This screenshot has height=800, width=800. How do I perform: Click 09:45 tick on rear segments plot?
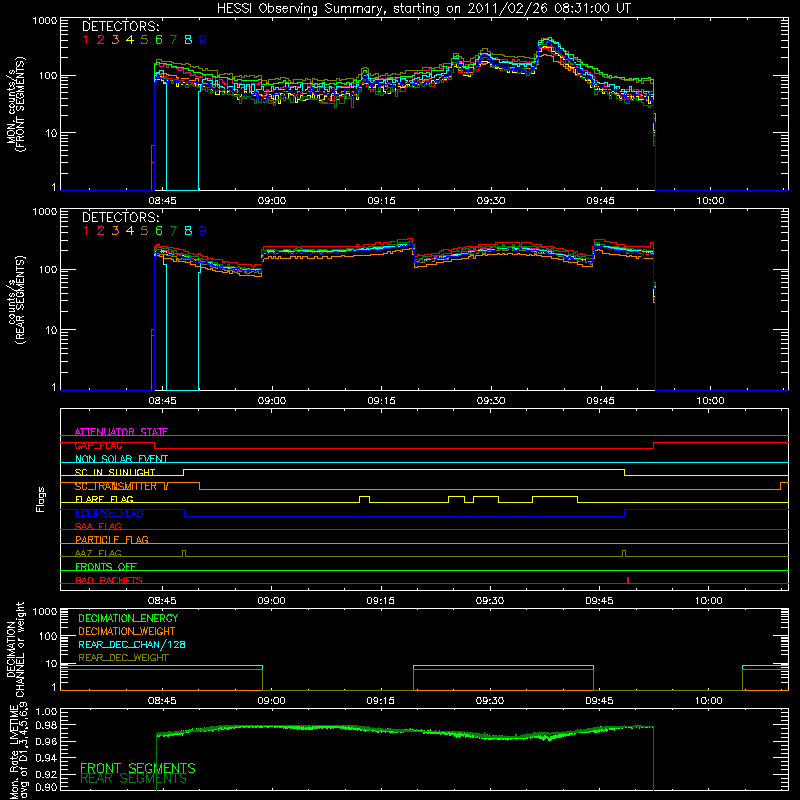click(x=601, y=401)
